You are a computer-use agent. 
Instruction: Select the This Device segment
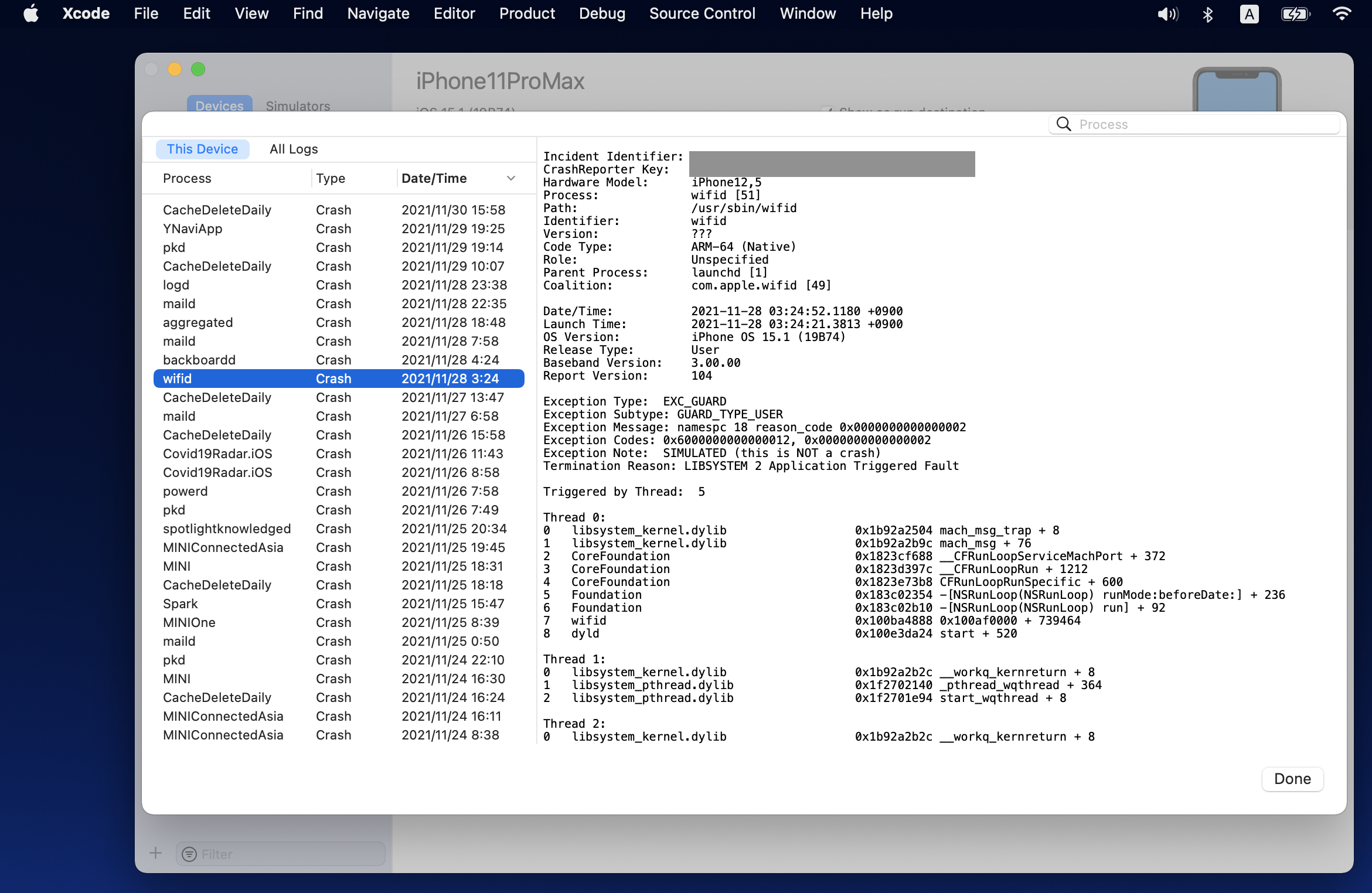(x=202, y=149)
